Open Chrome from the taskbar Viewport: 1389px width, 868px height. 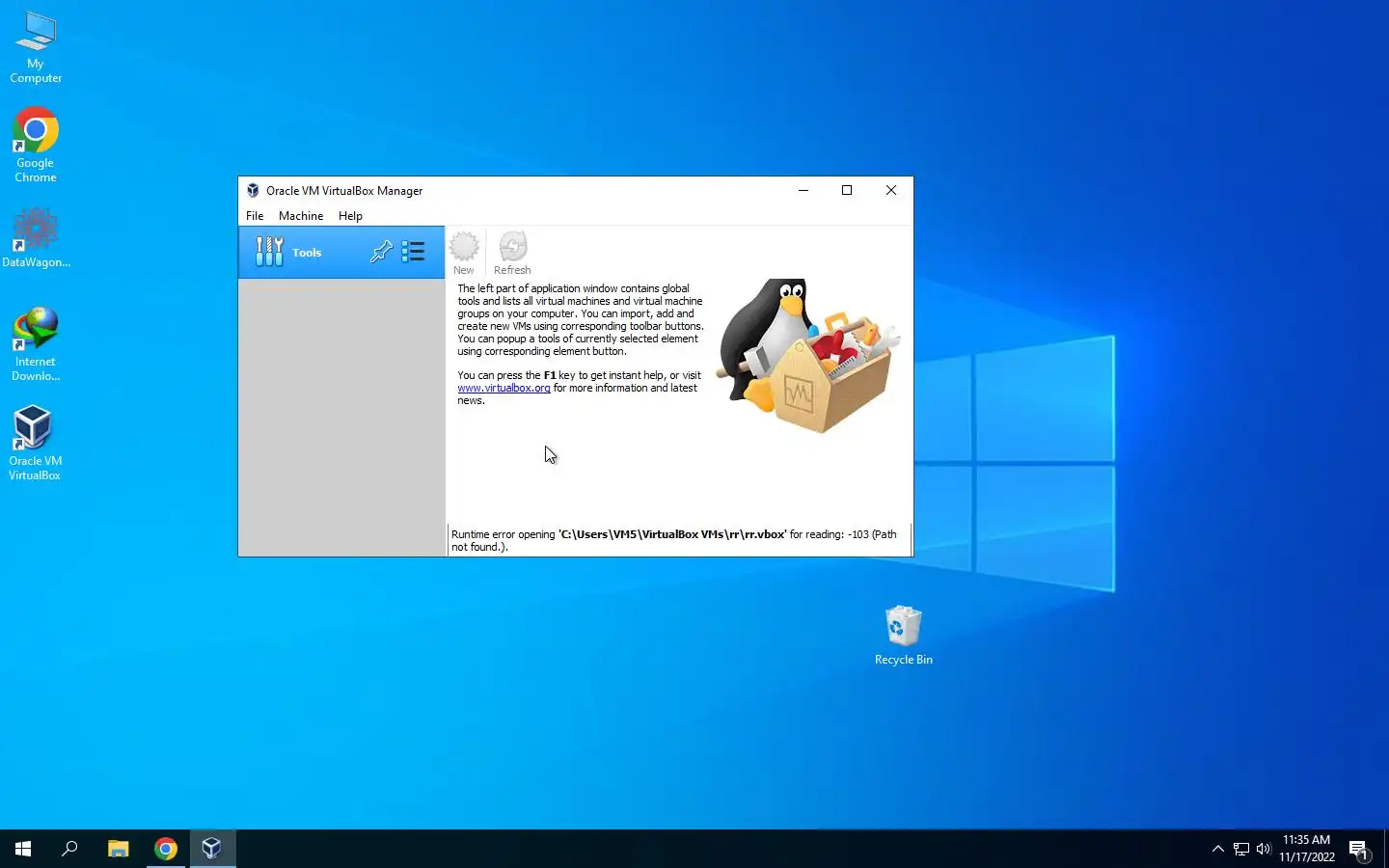click(x=166, y=849)
